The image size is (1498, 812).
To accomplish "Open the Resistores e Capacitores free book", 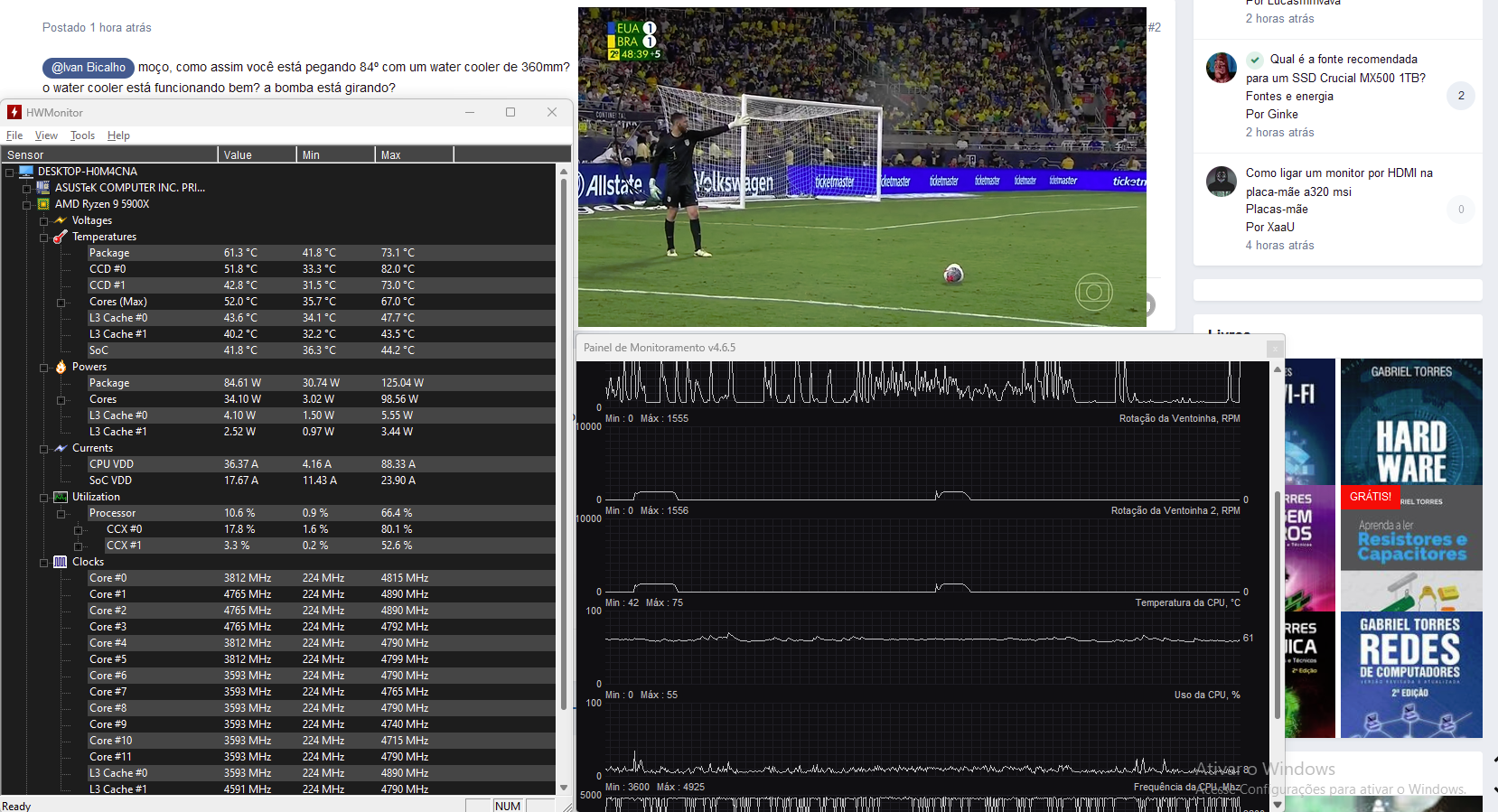I will [x=1411, y=548].
